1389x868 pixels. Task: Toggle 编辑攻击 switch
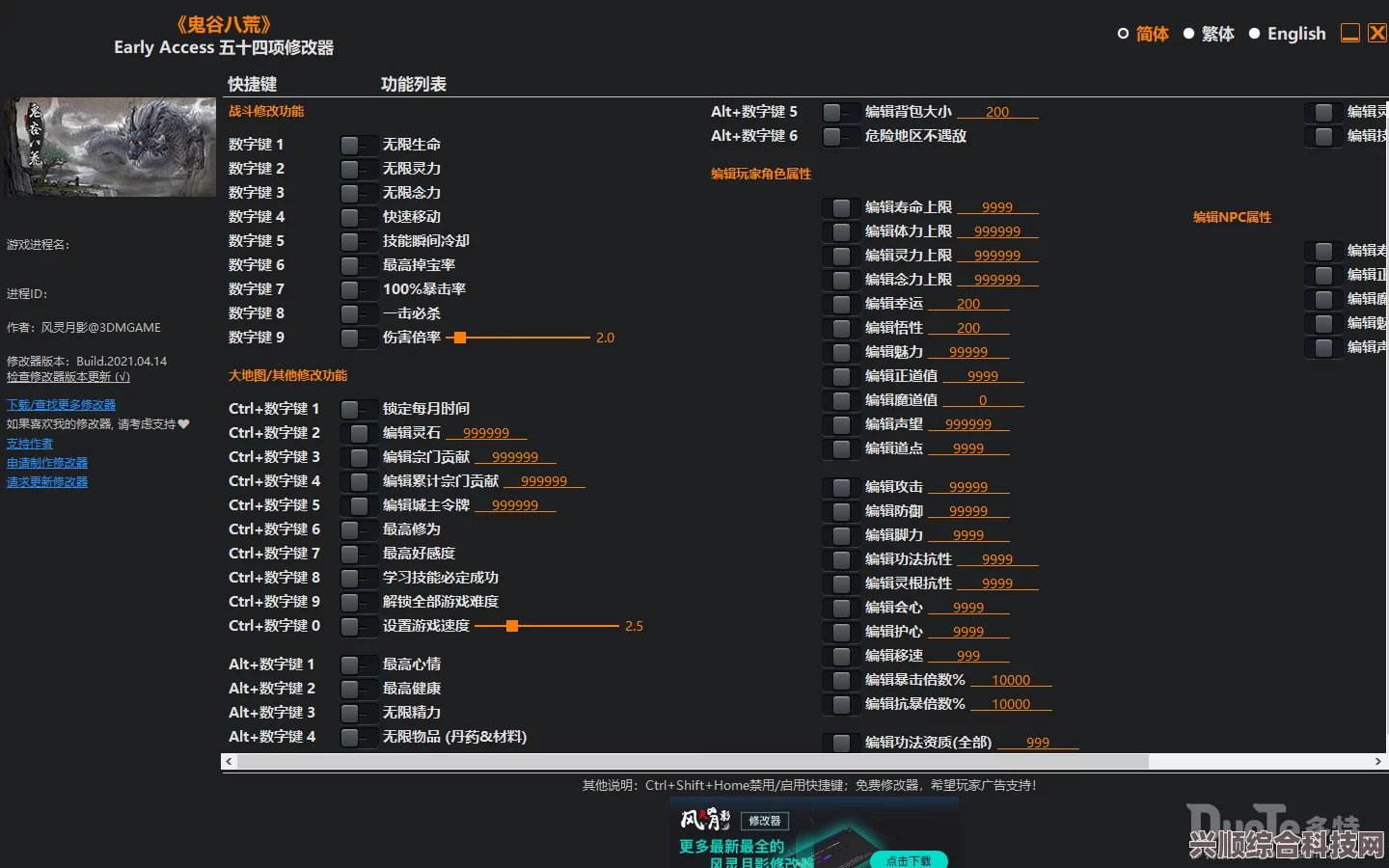point(840,487)
